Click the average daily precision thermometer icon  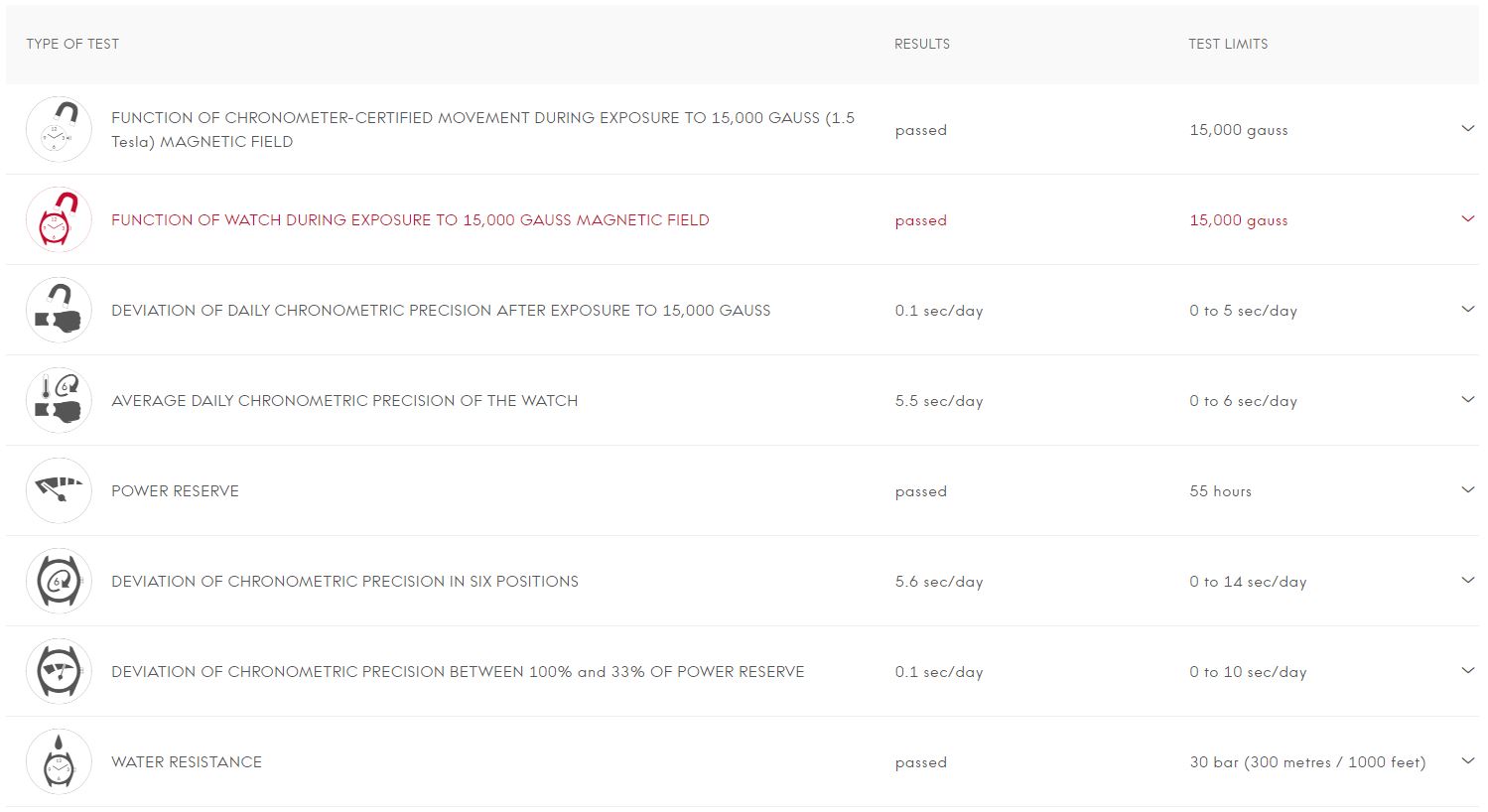click(x=59, y=401)
